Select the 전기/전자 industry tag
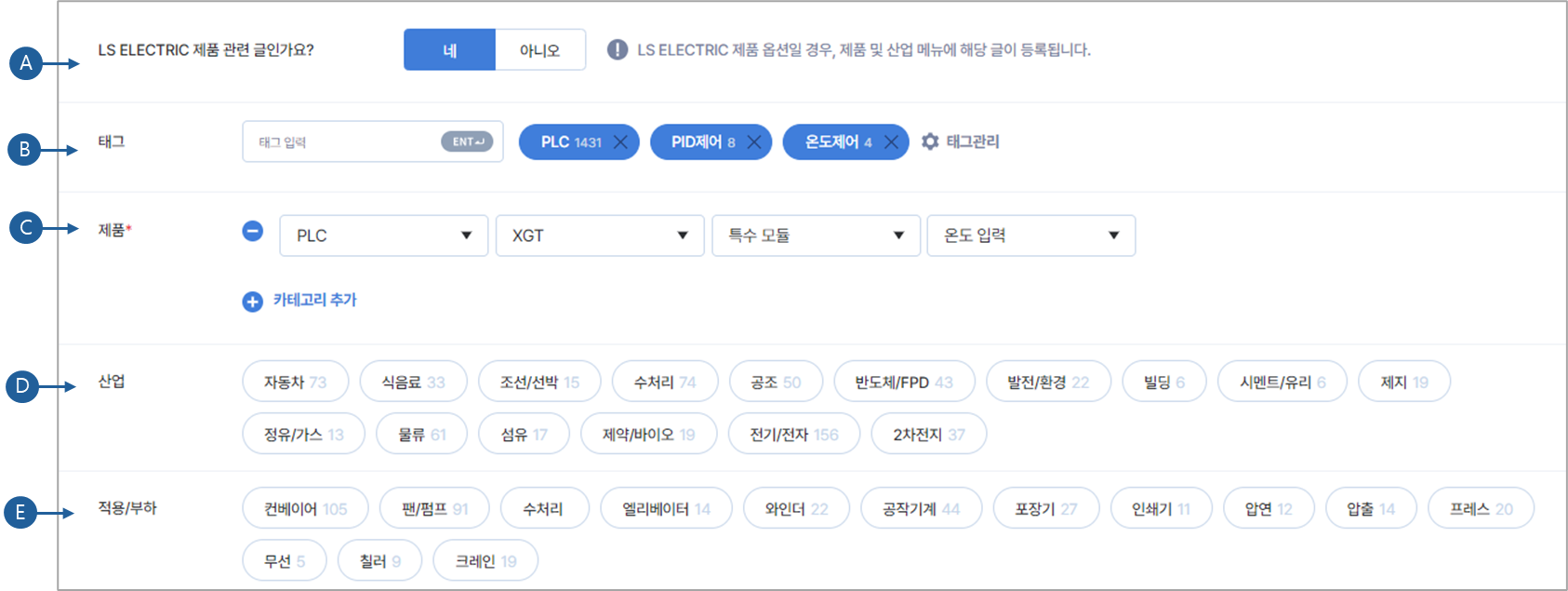 coord(793,433)
